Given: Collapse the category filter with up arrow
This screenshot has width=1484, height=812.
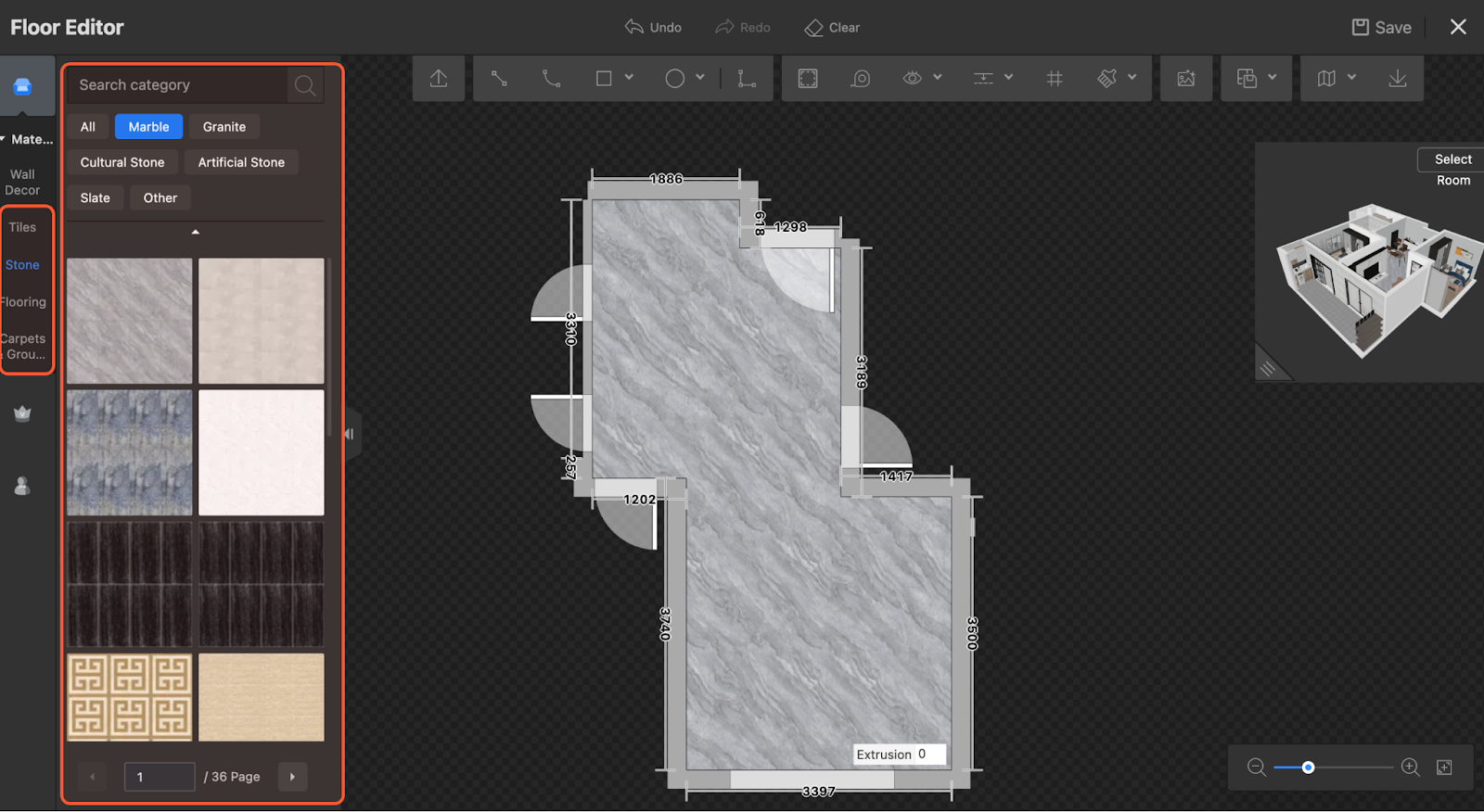Looking at the screenshot, I should pos(195,232).
